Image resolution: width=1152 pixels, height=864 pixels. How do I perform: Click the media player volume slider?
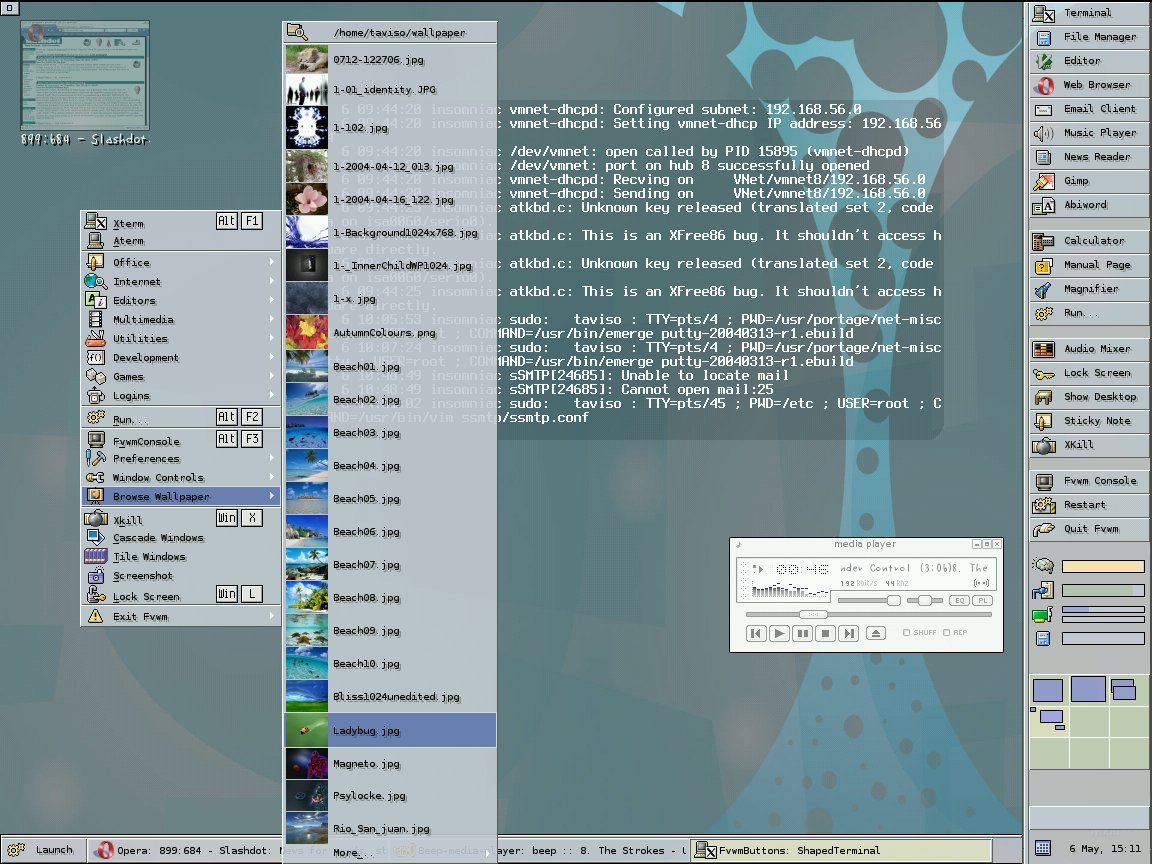[869, 600]
